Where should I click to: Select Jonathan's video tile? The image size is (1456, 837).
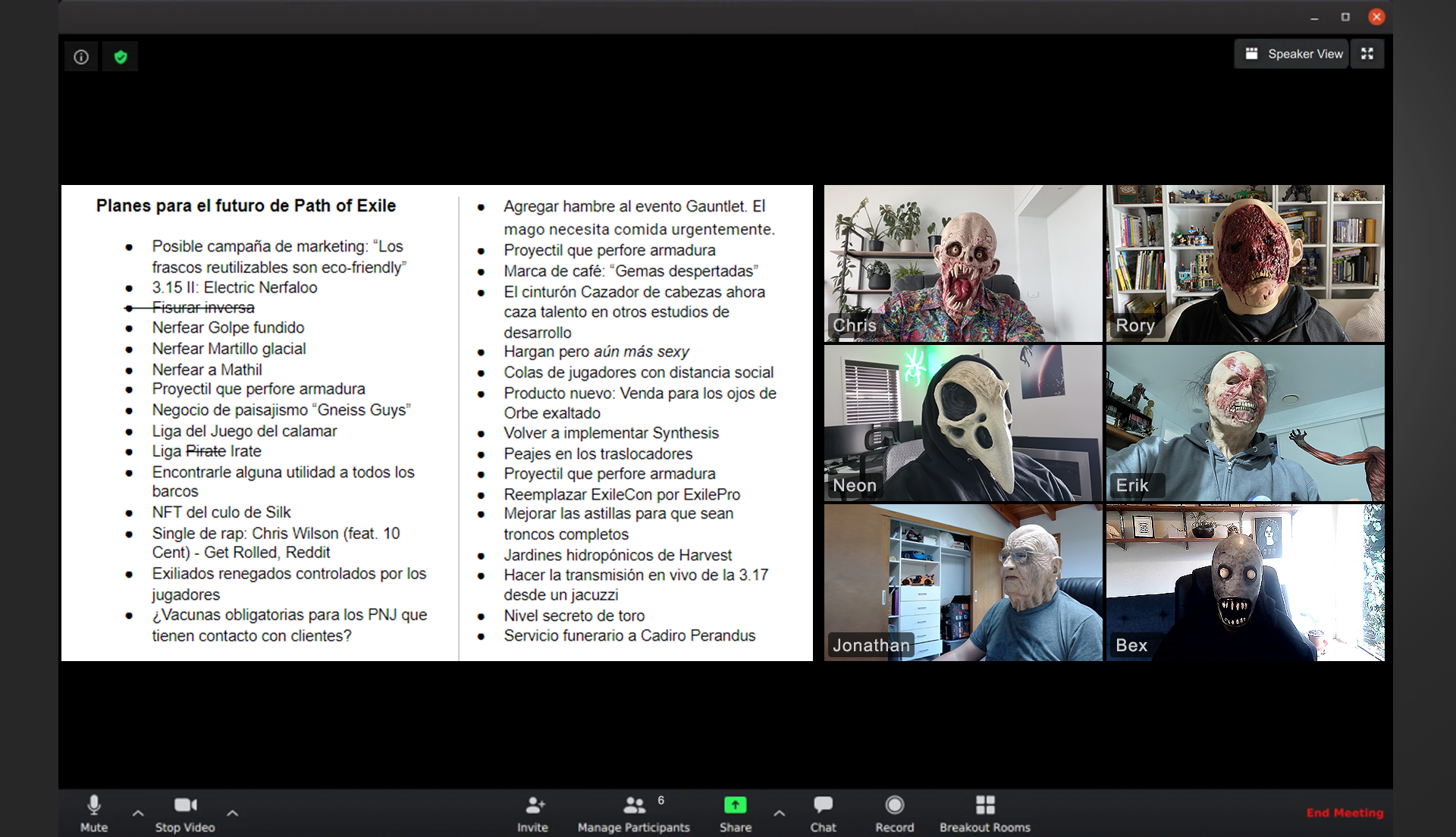(963, 582)
